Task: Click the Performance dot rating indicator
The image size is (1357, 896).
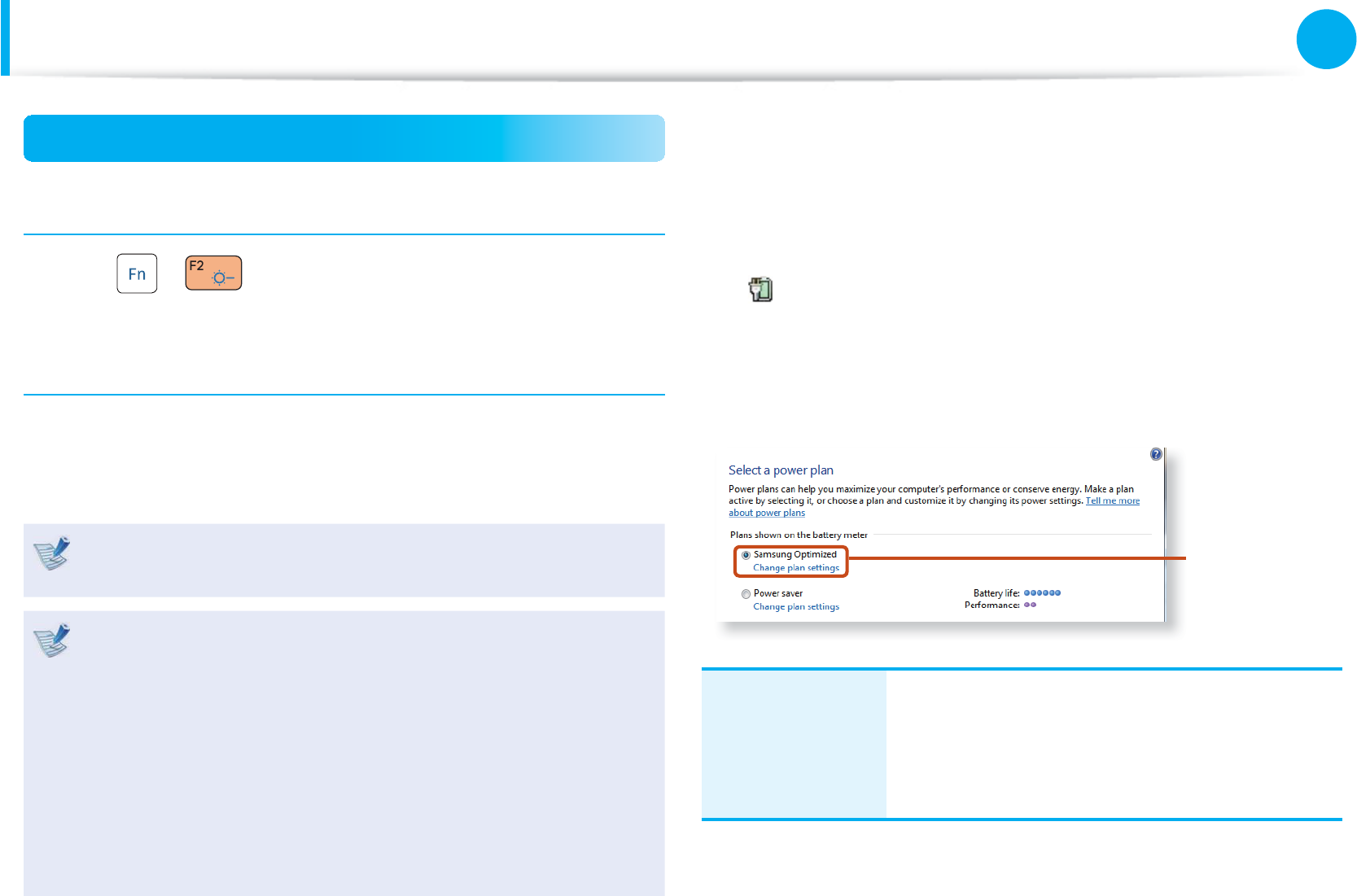Action: (x=1030, y=605)
